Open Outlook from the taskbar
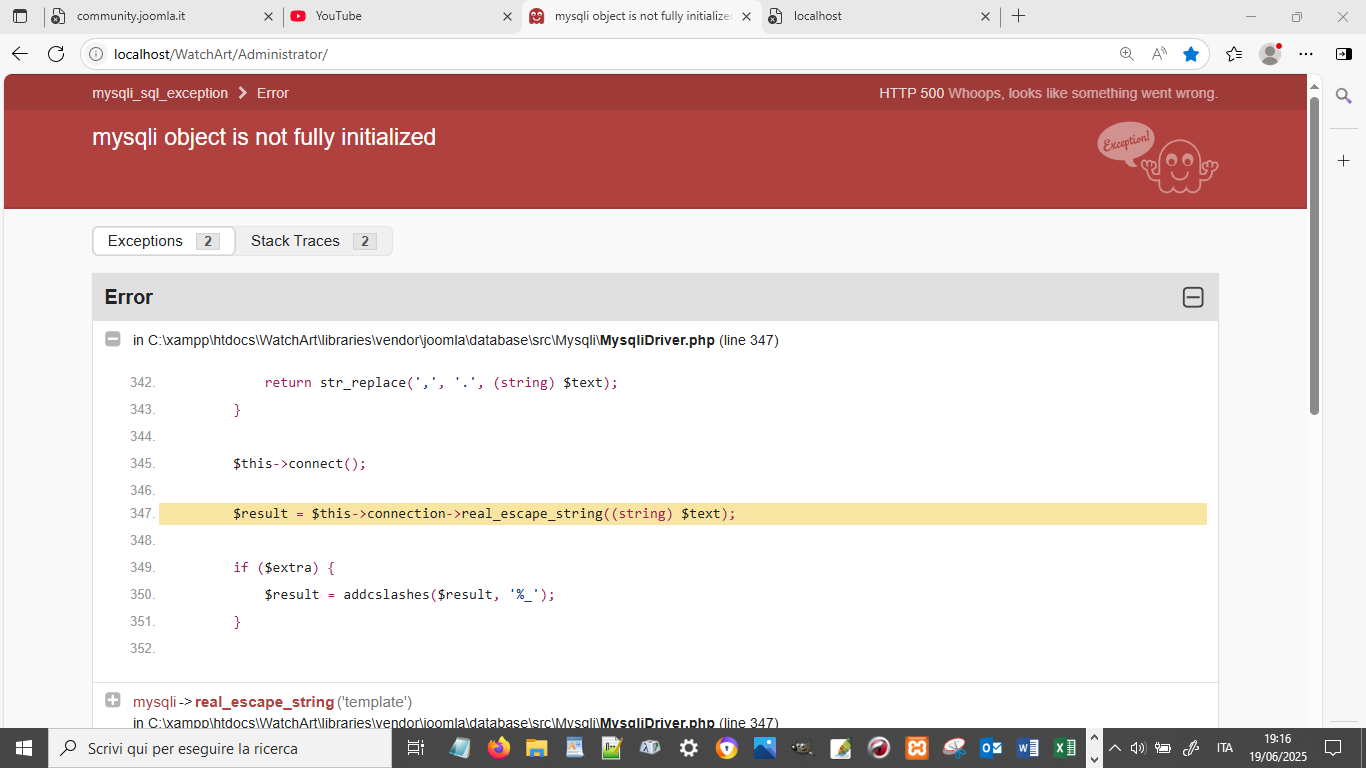The height and width of the screenshot is (768, 1366). tap(991, 748)
